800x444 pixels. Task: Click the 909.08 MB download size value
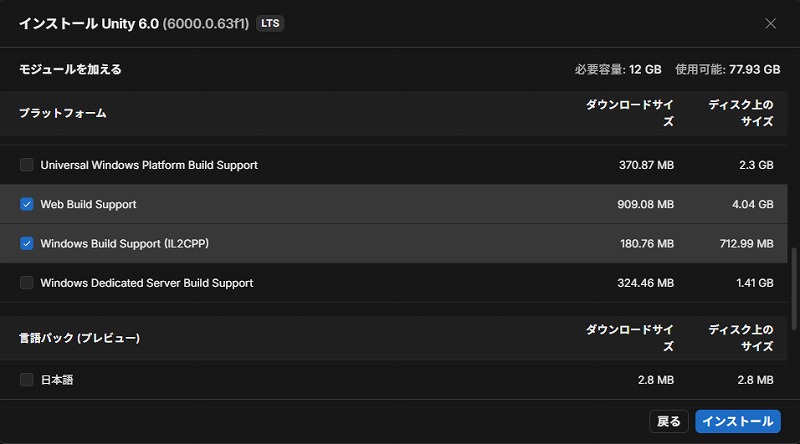click(x=646, y=204)
